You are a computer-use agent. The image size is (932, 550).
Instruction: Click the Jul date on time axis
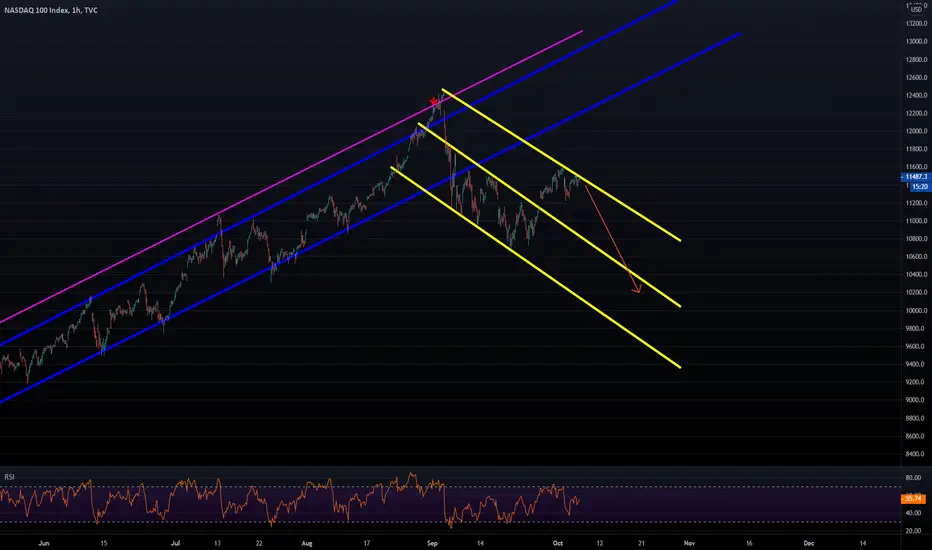[x=175, y=543]
